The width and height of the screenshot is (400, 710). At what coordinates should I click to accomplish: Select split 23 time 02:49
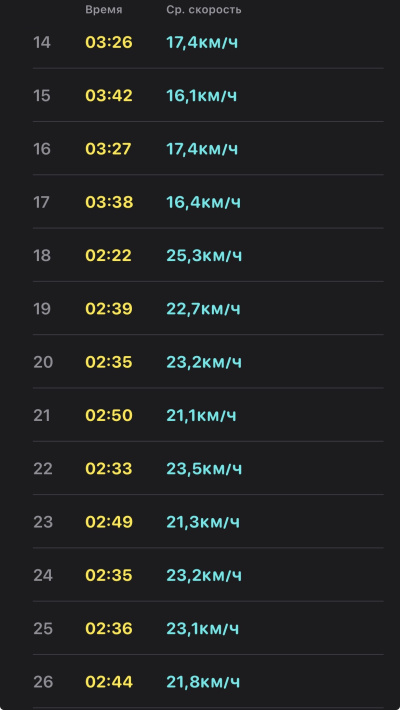[x=109, y=522]
